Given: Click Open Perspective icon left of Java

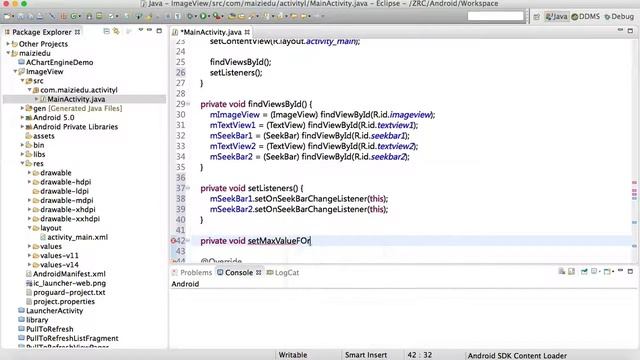Looking at the screenshot, I should pos(537,17).
